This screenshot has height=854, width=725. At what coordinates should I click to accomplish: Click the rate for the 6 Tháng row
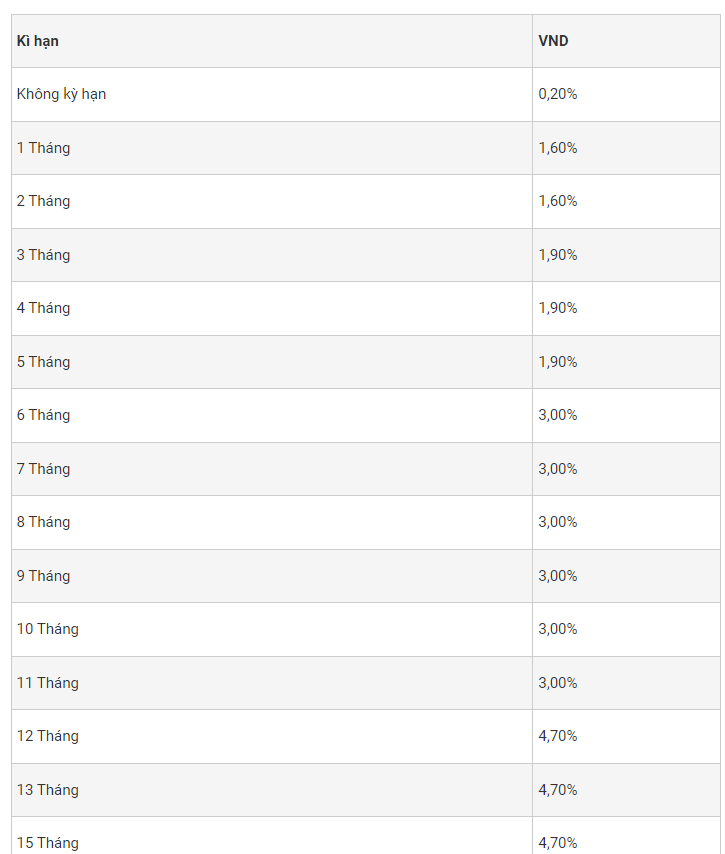[x=558, y=415]
